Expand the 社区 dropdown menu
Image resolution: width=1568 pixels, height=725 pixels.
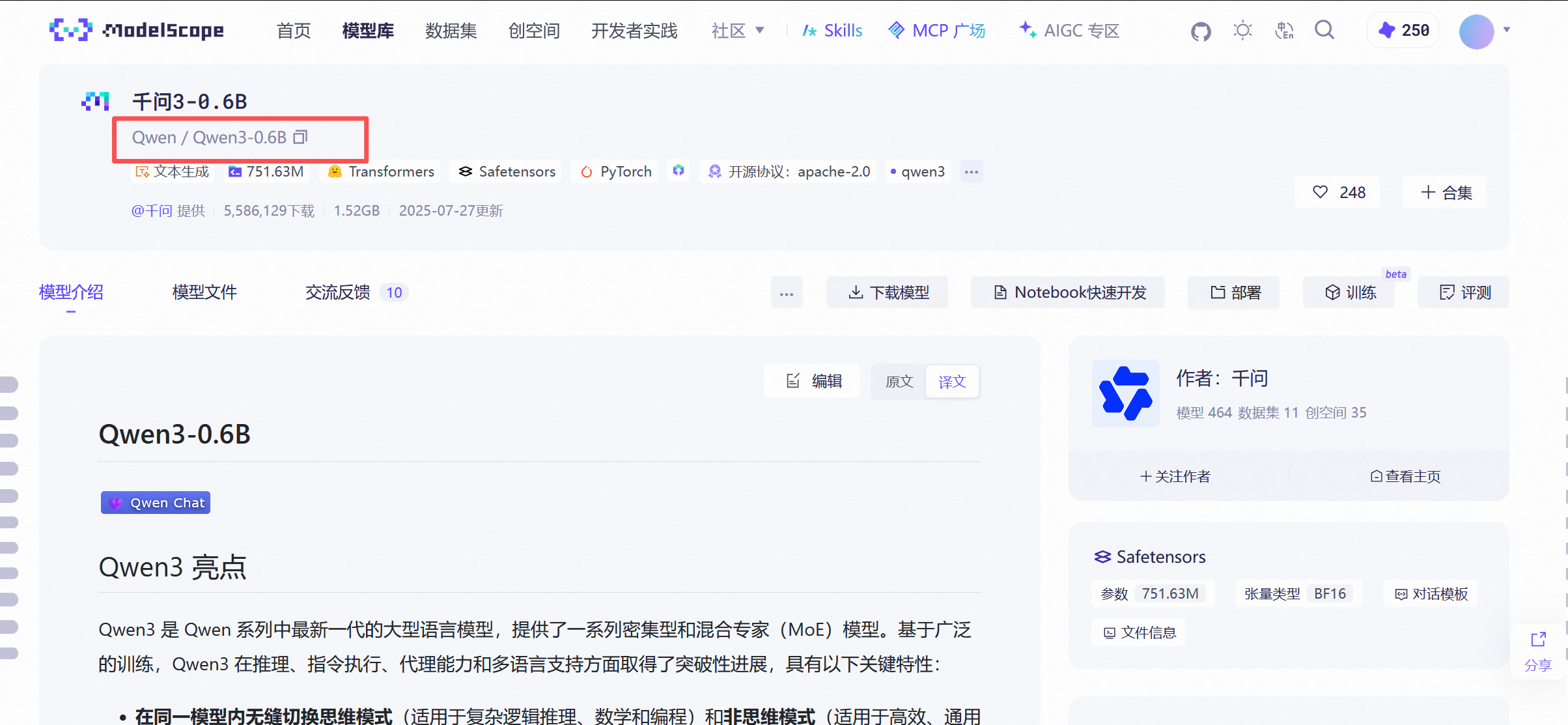[x=738, y=31]
